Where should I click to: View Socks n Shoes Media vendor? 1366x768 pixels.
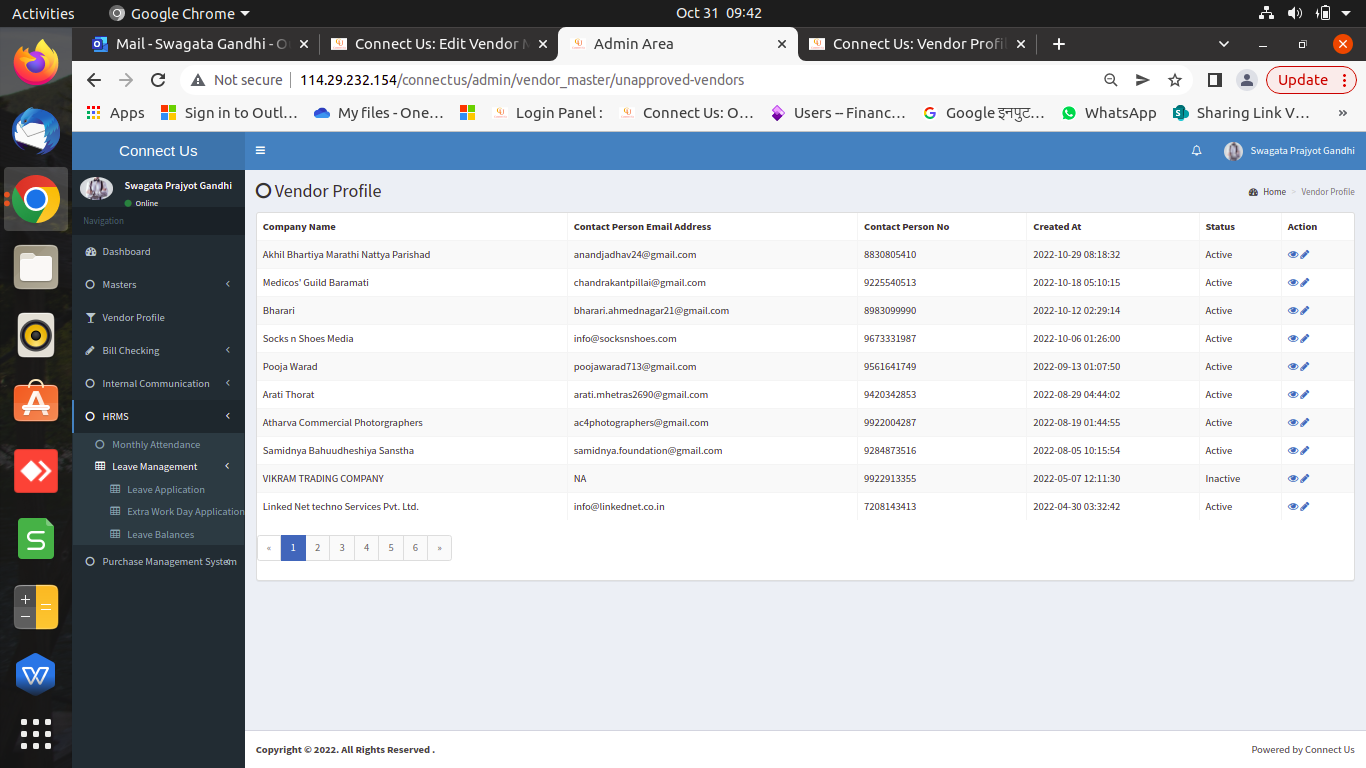(x=1293, y=339)
